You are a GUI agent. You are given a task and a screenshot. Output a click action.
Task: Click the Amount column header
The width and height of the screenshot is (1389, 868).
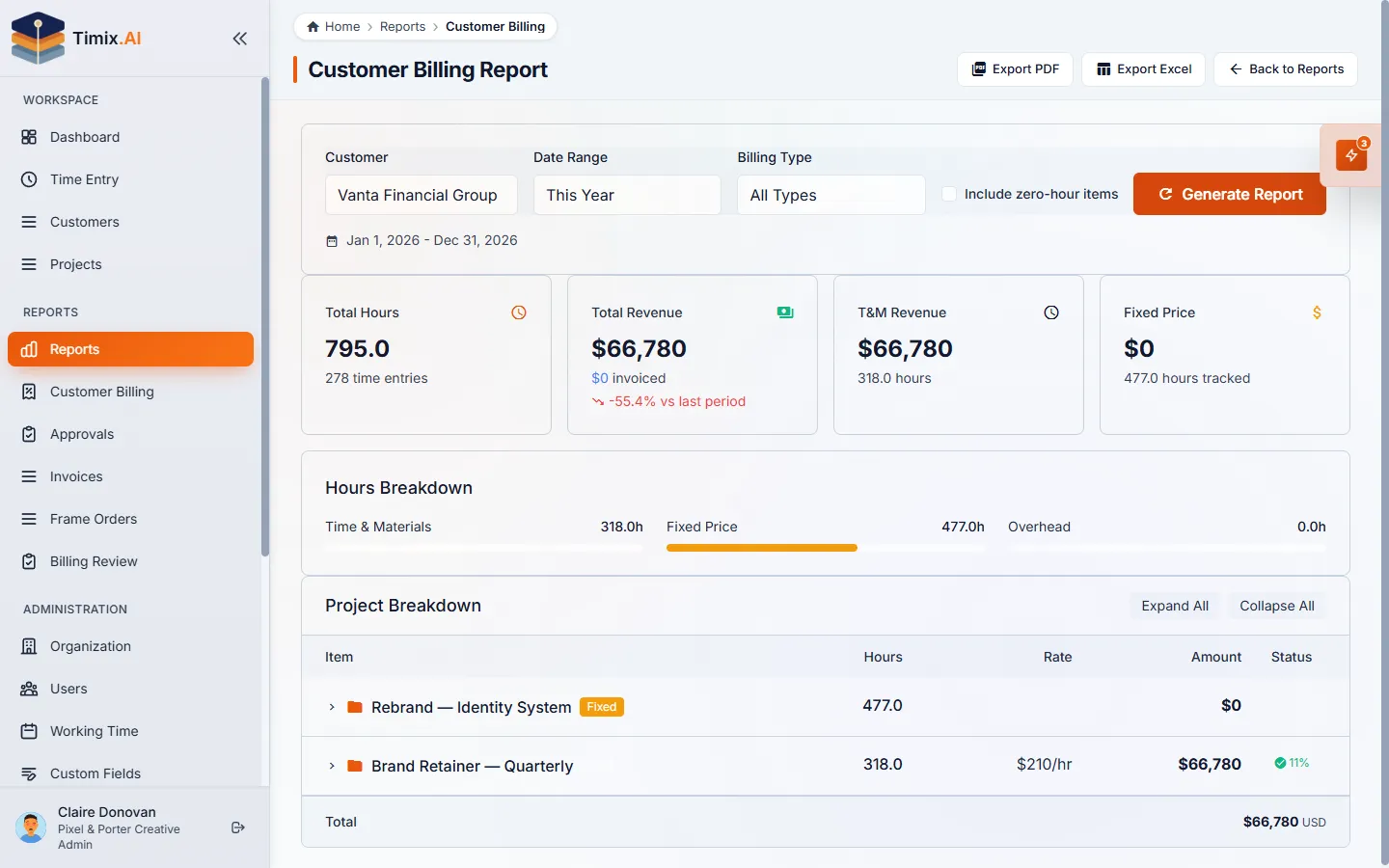coord(1216,657)
